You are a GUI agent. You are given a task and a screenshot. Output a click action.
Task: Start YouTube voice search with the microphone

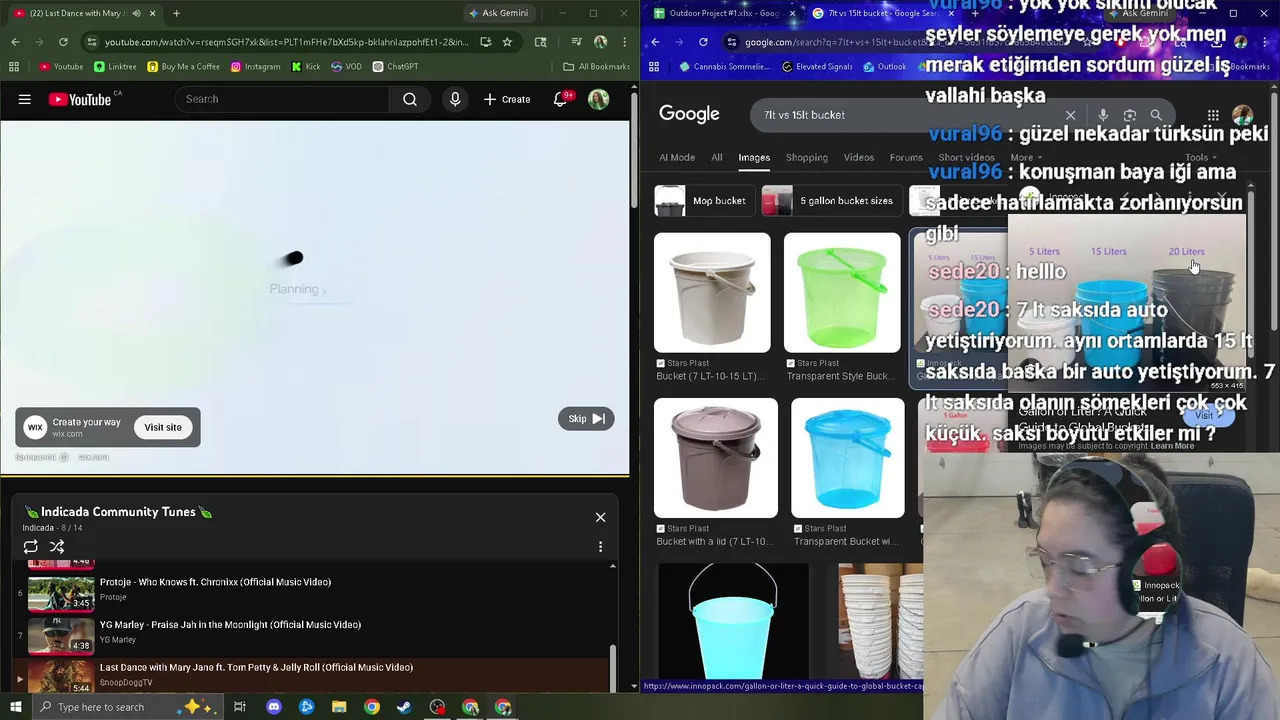(455, 99)
